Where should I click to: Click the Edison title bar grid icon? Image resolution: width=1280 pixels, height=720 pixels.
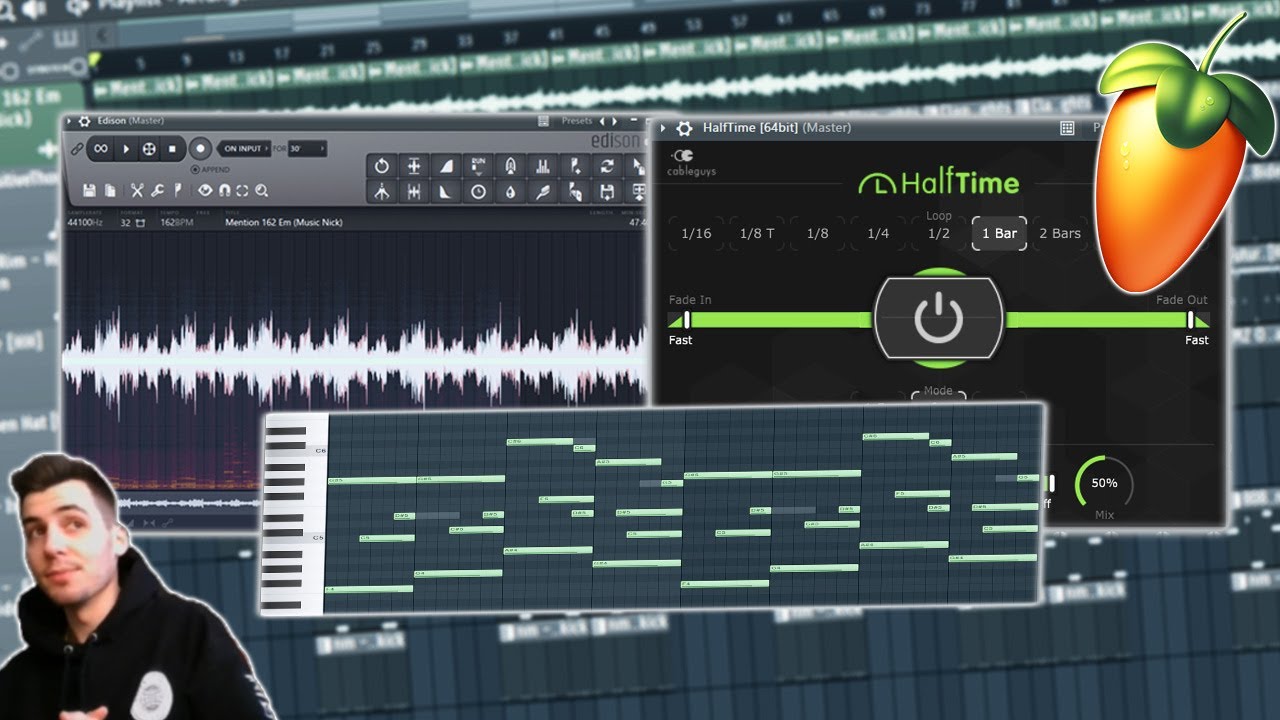pos(543,120)
